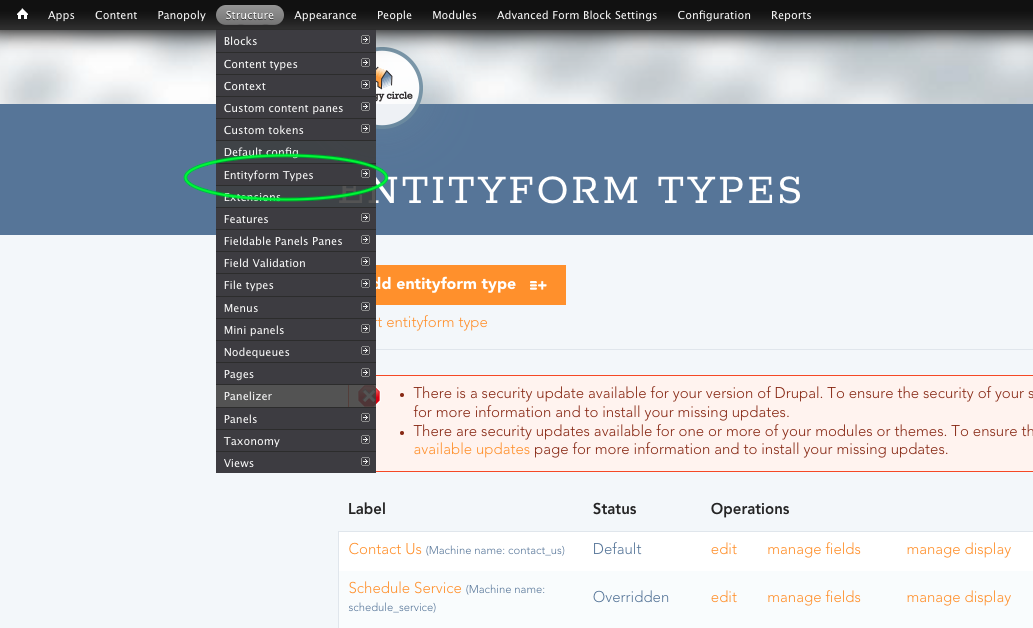Image resolution: width=1033 pixels, height=628 pixels.
Task: Click the home icon in admin bar
Action: pos(22,14)
